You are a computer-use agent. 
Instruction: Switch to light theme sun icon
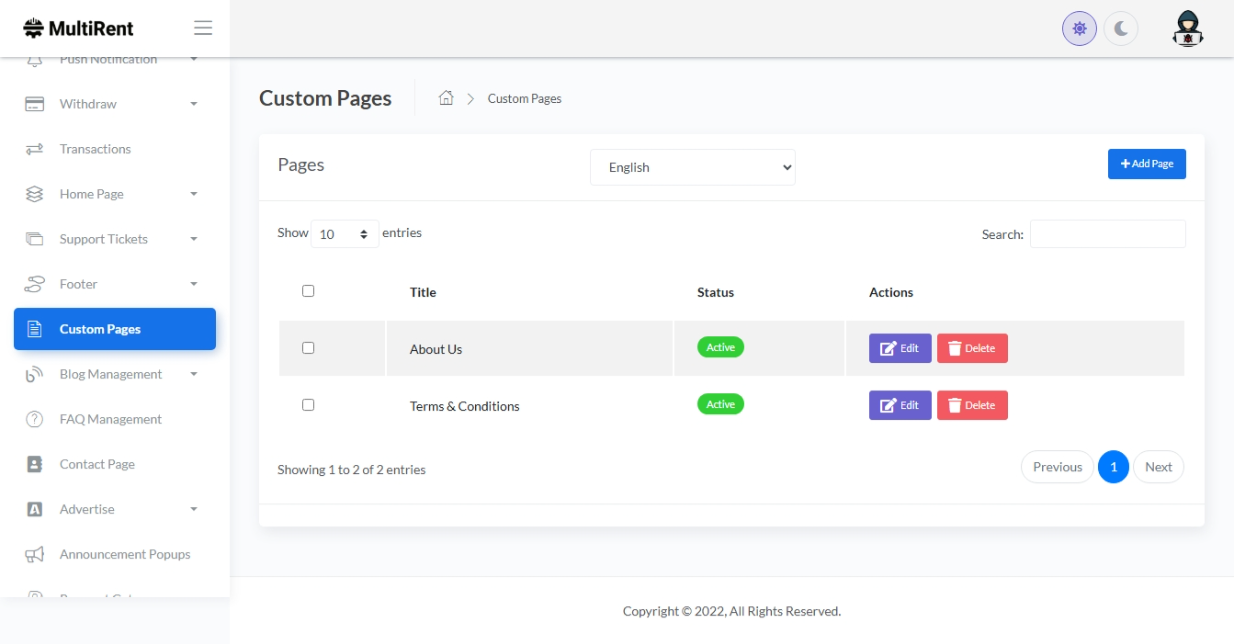pyautogui.click(x=1079, y=29)
